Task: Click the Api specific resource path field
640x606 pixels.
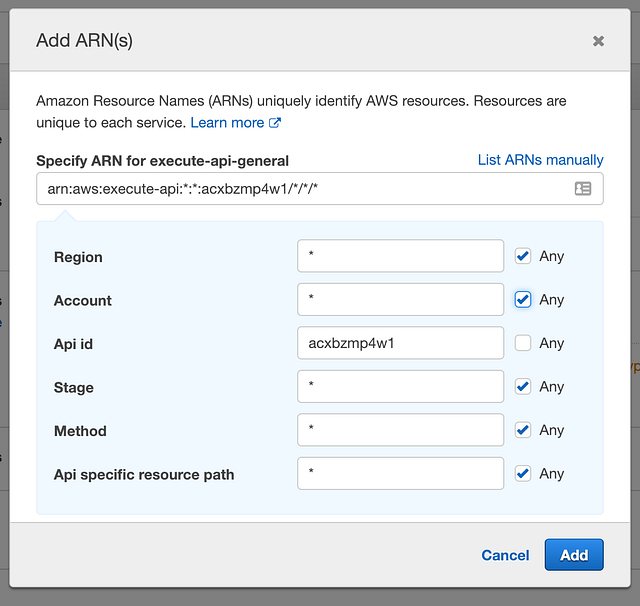Action: [400, 474]
